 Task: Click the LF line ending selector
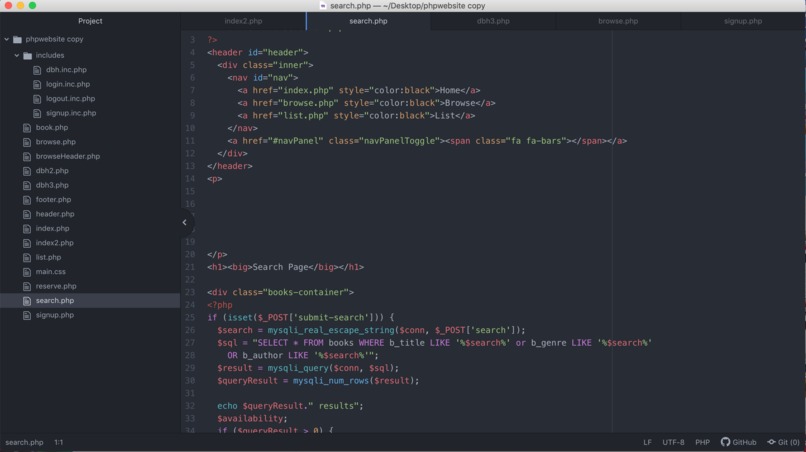click(647, 442)
